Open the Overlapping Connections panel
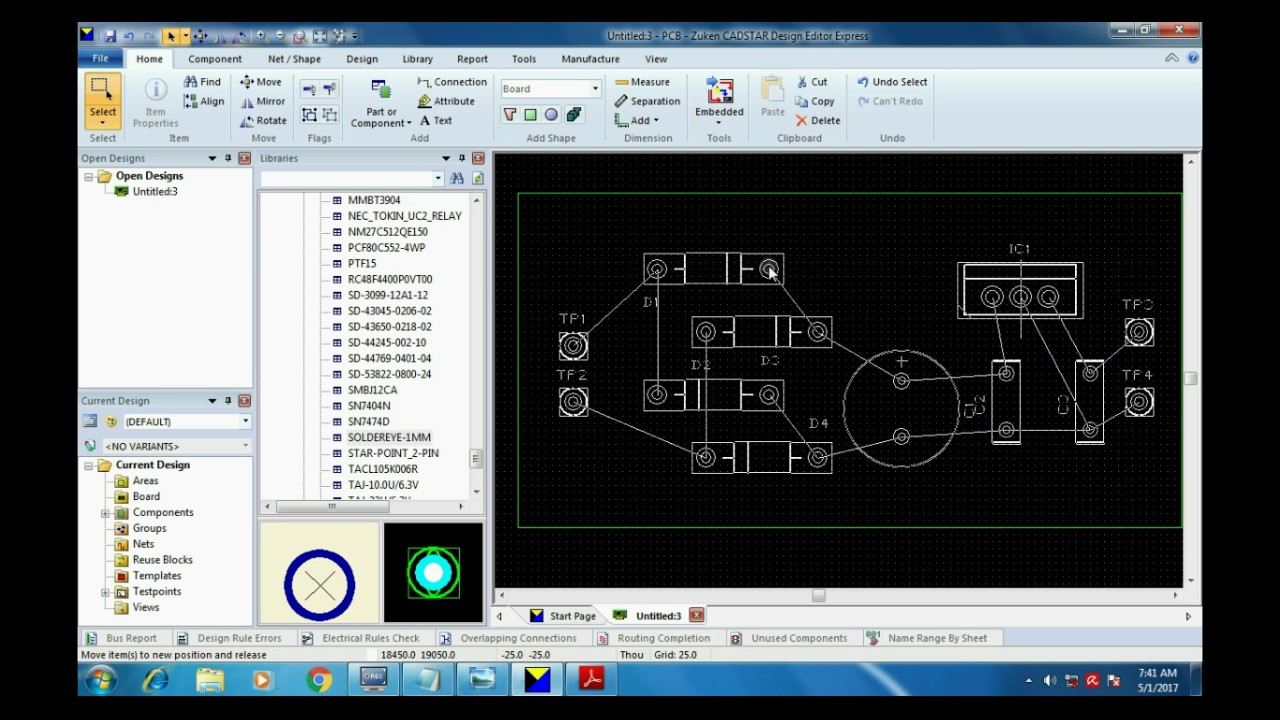 (508, 638)
